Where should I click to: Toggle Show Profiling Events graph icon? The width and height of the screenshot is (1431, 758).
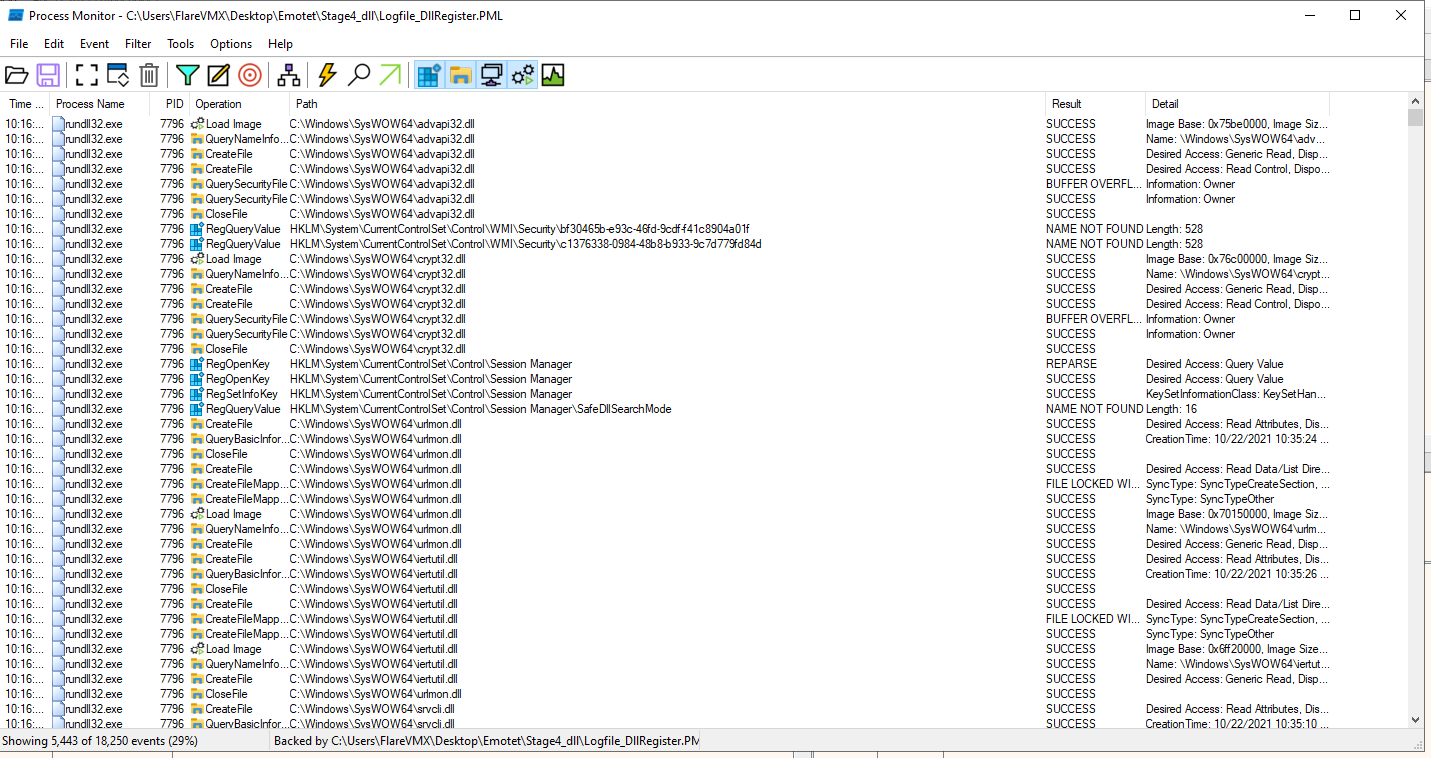[x=553, y=75]
